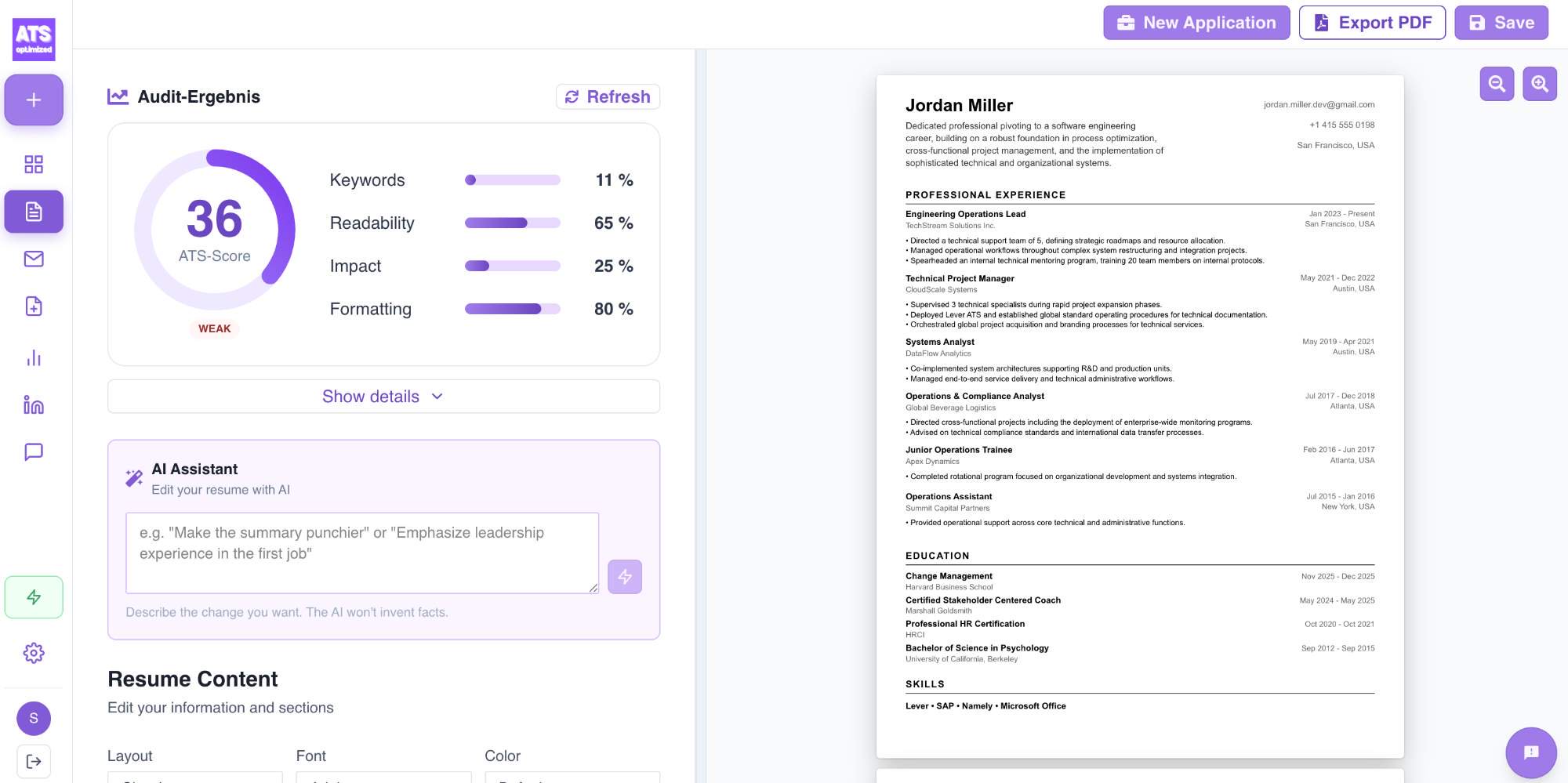Image resolution: width=1568 pixels, height=783 pixels.
Task: Zoom in on the resume preview
Action: coord(1540,84)
